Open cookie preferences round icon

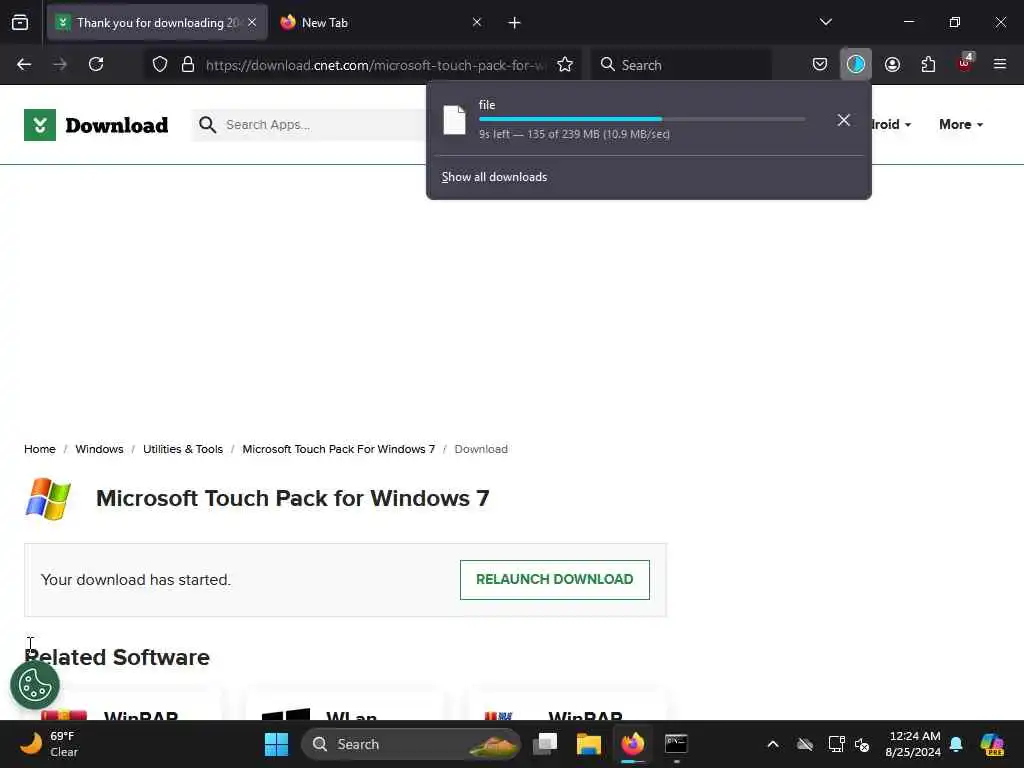pos(35,684)
